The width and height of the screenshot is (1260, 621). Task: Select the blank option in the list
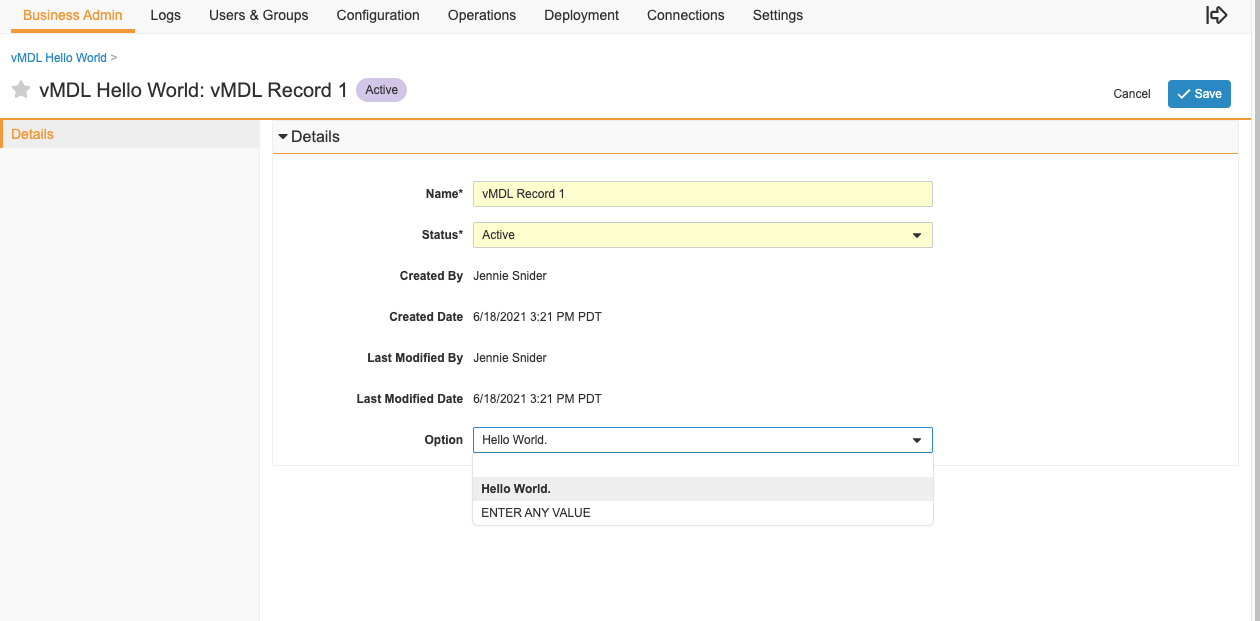tap(702, 467)
